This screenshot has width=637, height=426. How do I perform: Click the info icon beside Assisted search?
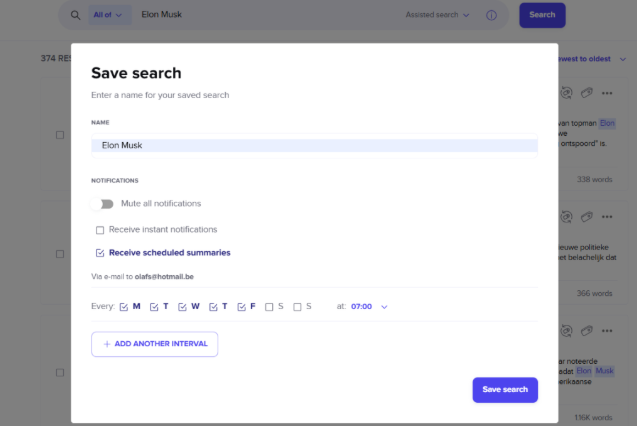click(491, 15)
